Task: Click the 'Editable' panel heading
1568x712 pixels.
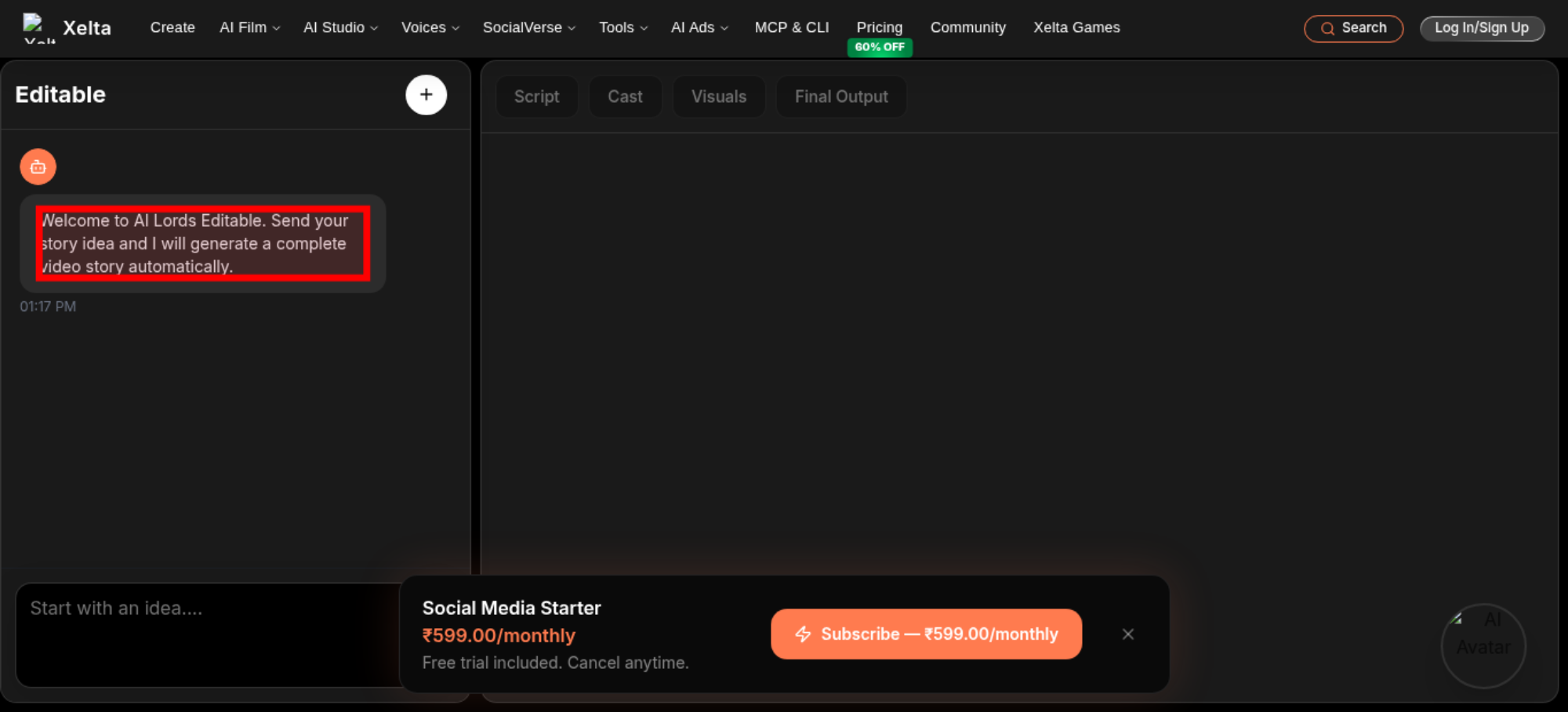Action: tap(60, 95)
